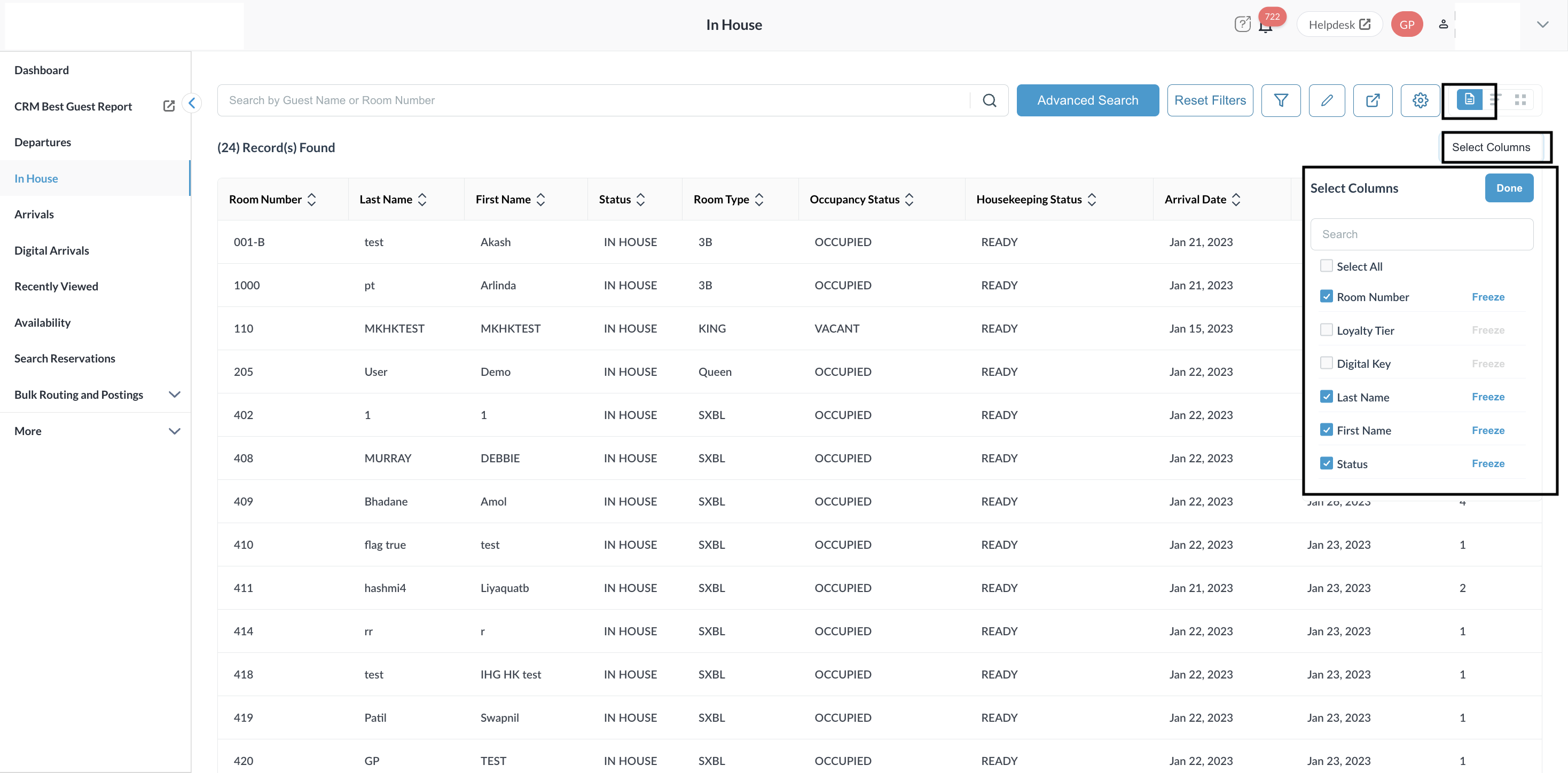The width and height of the screenshot is (1568, 773).
Task: Enable the Loyalty Tier column checkbox
Action: pyautogui.click(x=1326, y=330)
